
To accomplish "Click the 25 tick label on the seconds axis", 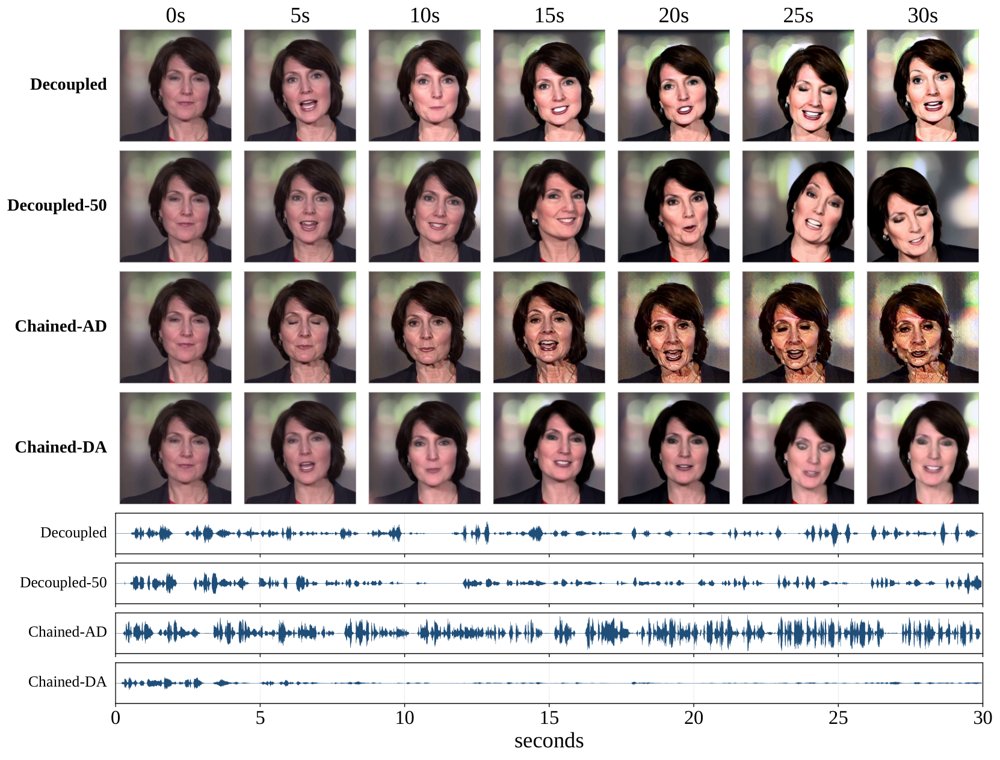I will click(x=838, y=718).
